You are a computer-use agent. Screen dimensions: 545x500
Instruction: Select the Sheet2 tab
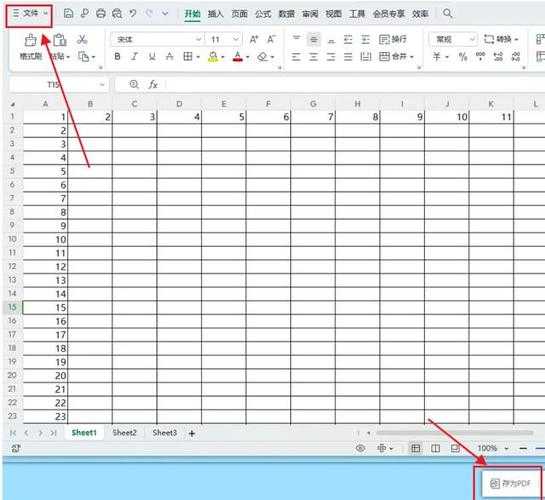point(124,433)
